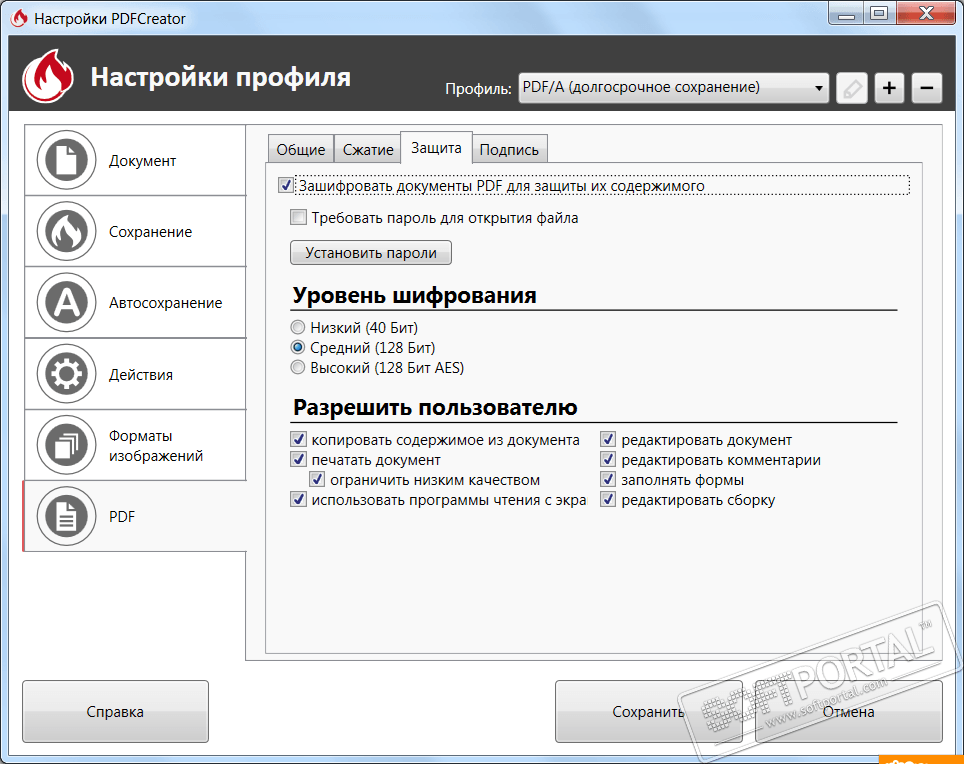Toggle печатать документ checkbox
The height and width of the screenshot is (764, 964).
(298, 459)
